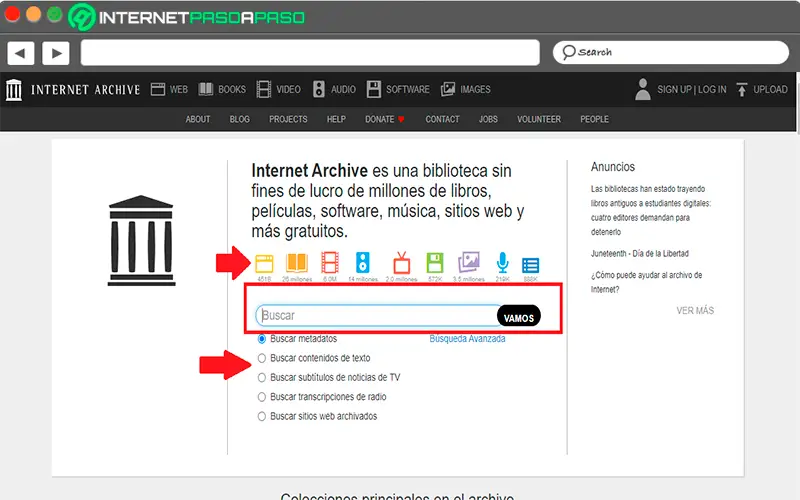Open the Contact menu item
Image resolution: width=800 pixels, height=500 pixels.
point(442,119)
